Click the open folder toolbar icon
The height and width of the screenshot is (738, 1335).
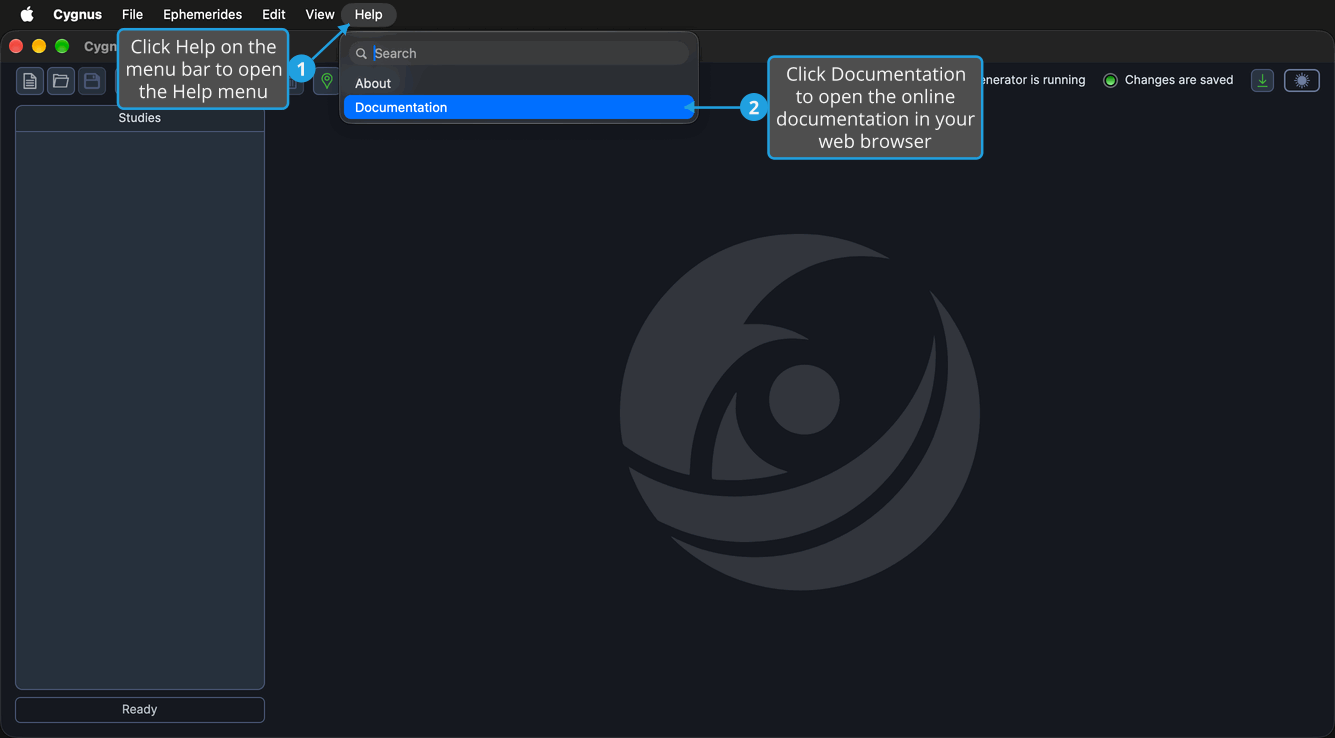[x=61, y=81]
